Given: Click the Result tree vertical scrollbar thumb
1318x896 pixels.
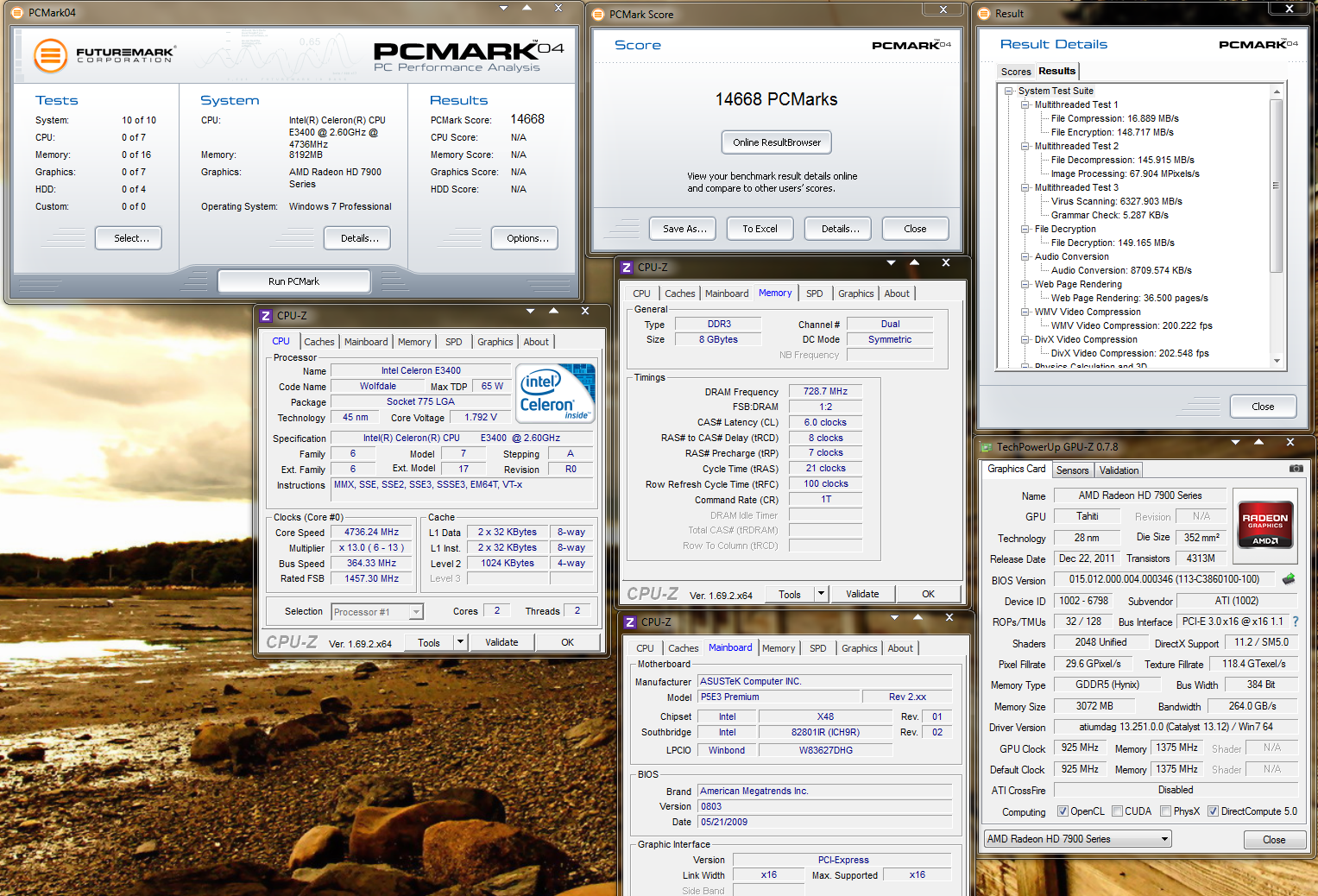Looking at the screenshot, I should click(1276, 186).
